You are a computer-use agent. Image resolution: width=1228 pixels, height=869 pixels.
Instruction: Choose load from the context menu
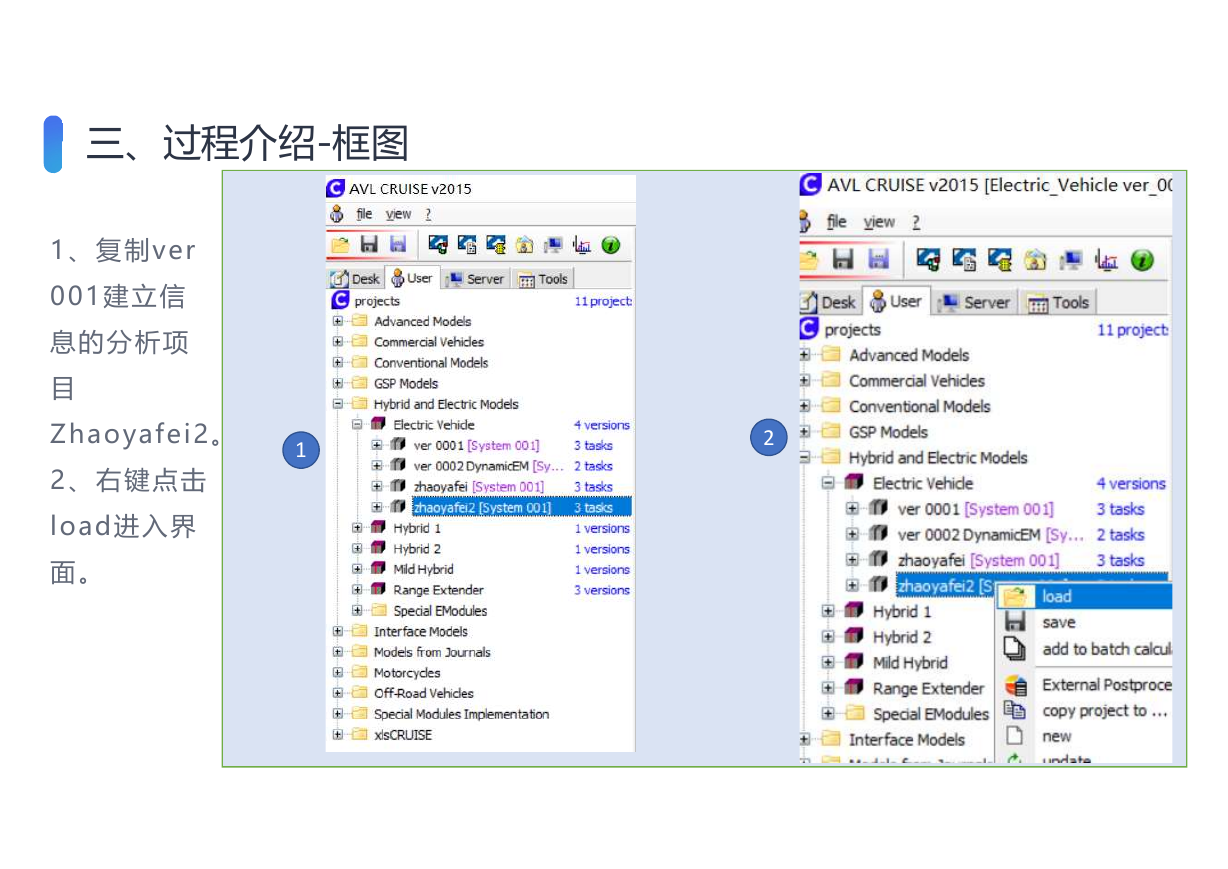tap(1084, 597)
